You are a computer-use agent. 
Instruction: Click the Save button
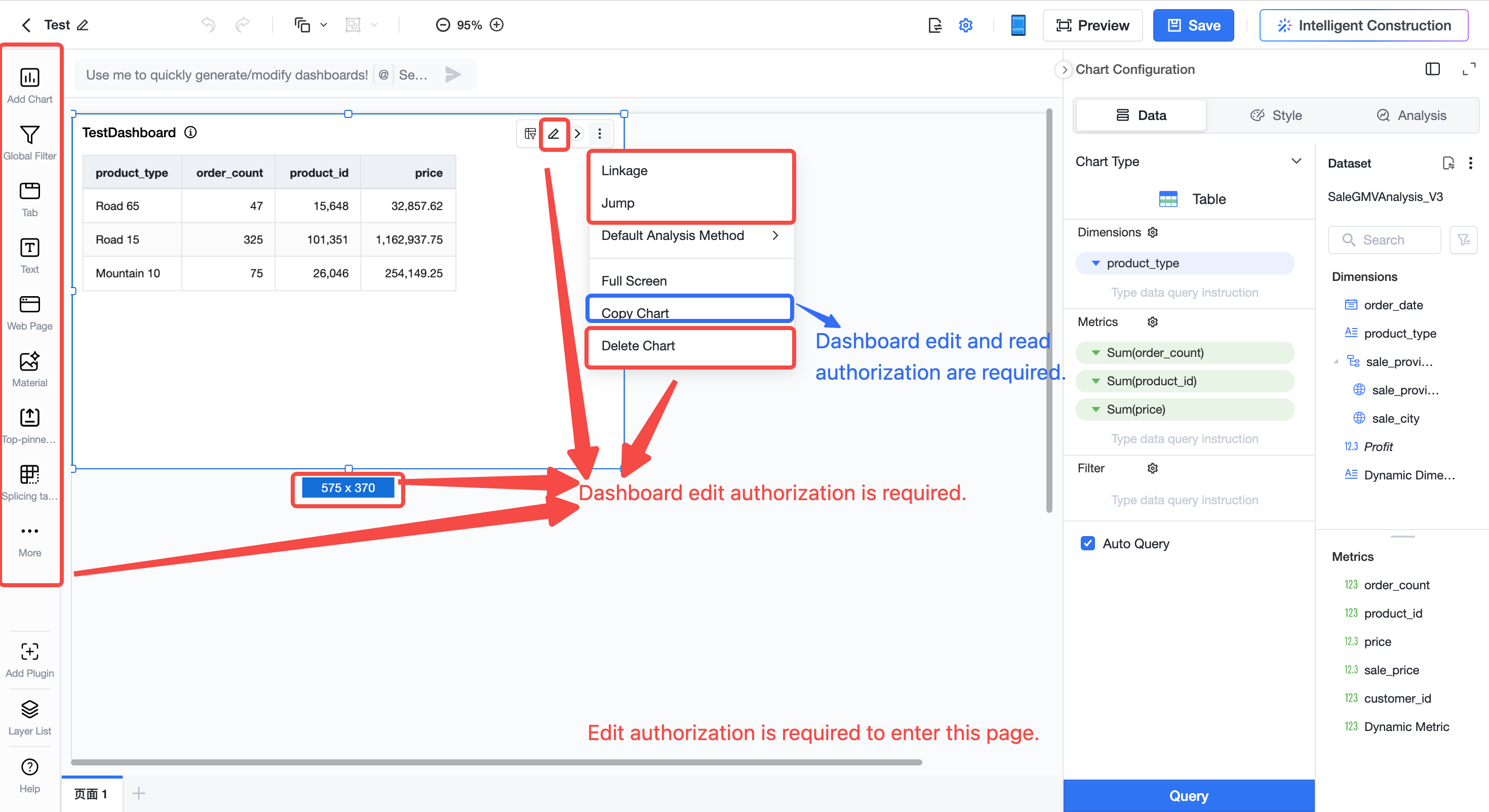pos(1193,25)
